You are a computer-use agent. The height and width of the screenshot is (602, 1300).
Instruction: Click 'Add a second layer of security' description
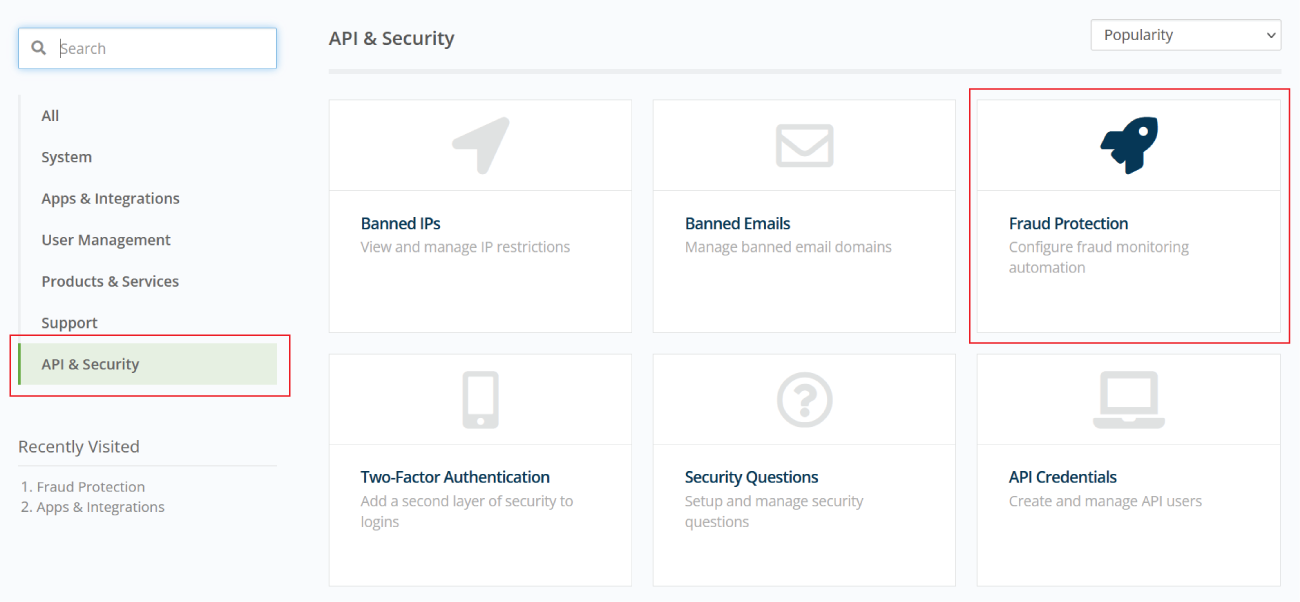(x=467, y=511)
